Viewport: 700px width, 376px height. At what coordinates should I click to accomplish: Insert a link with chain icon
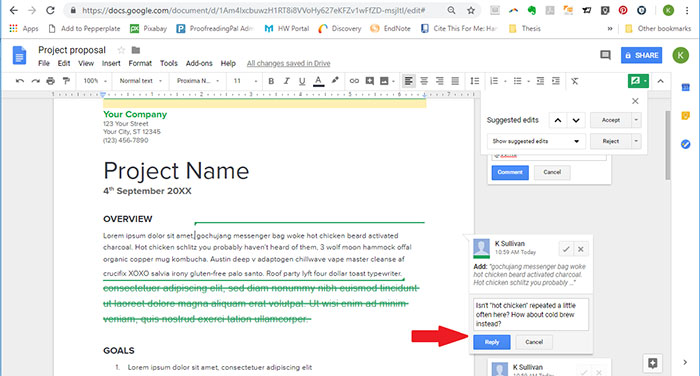click(x=354, y=81)
